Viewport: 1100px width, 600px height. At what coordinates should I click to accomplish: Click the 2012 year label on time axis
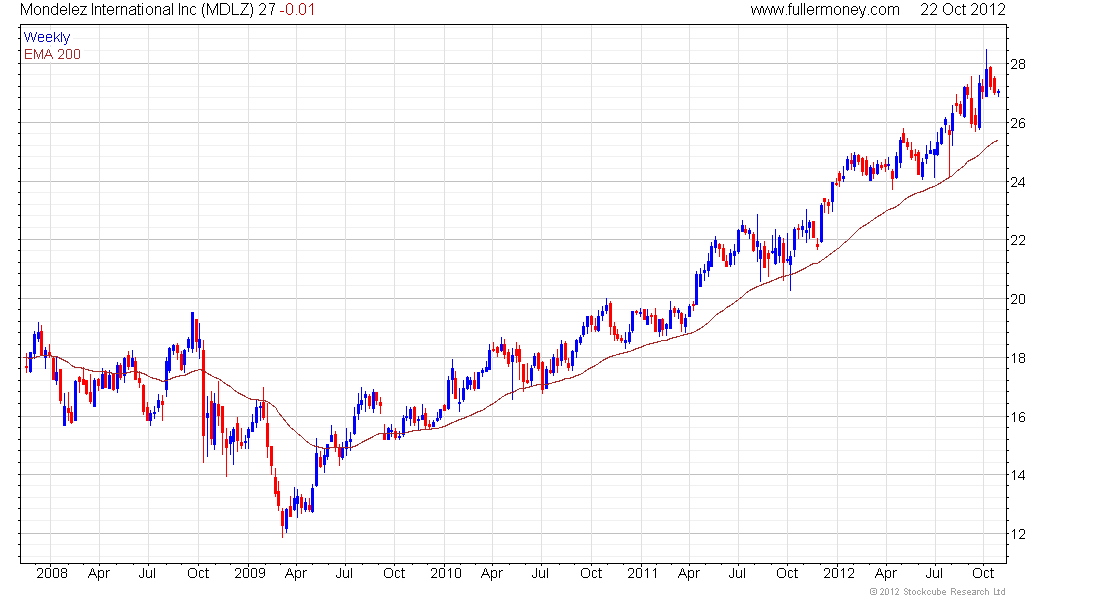[838, 573]
